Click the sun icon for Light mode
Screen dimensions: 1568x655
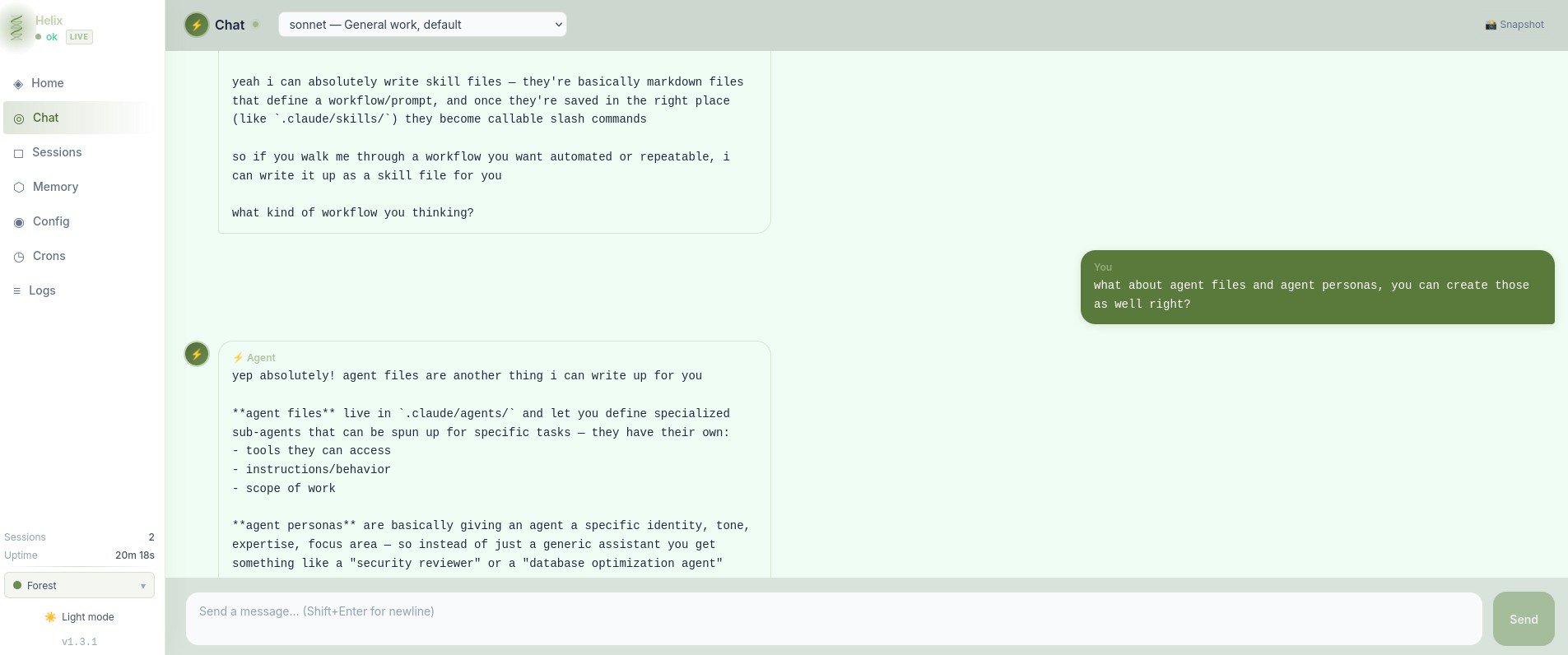point(51,617)
